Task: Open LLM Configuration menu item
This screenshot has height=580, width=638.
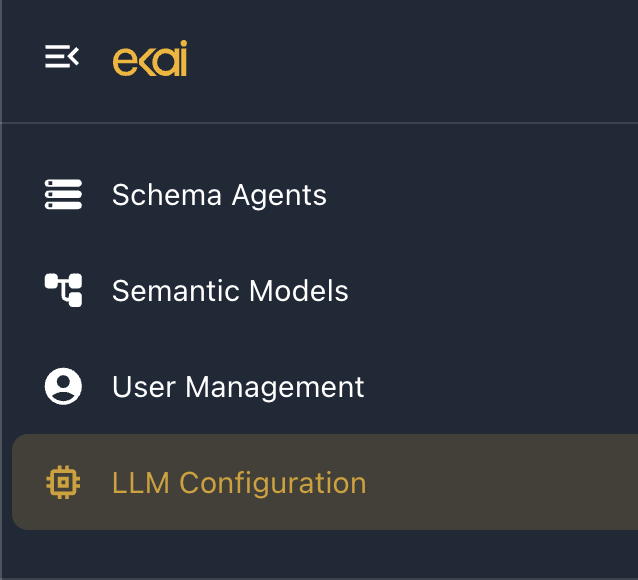Action: coord(325,482)
